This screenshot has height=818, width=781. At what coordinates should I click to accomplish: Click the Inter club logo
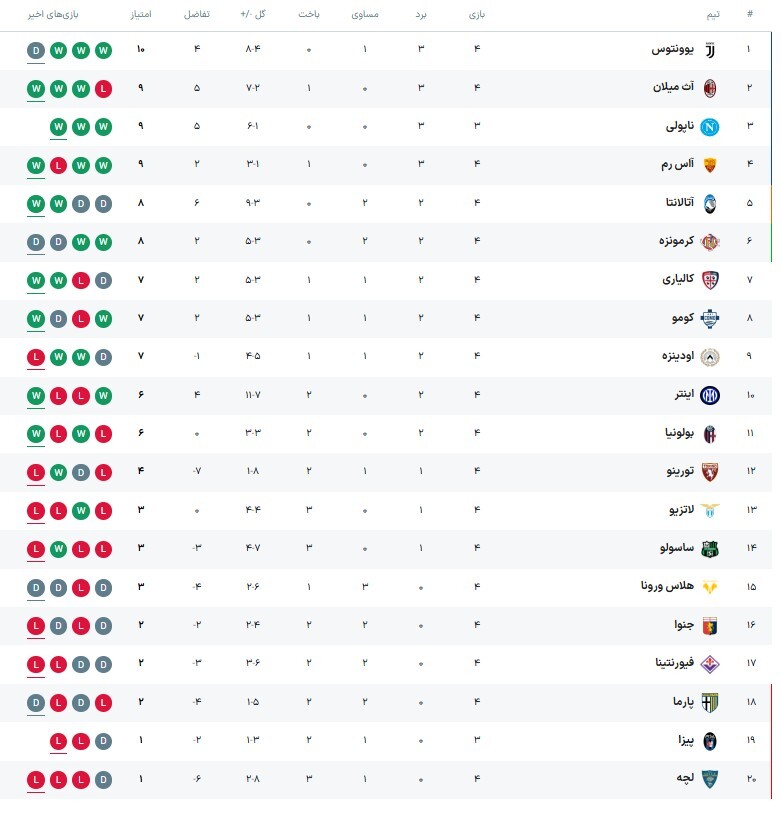tap(710, 394)
